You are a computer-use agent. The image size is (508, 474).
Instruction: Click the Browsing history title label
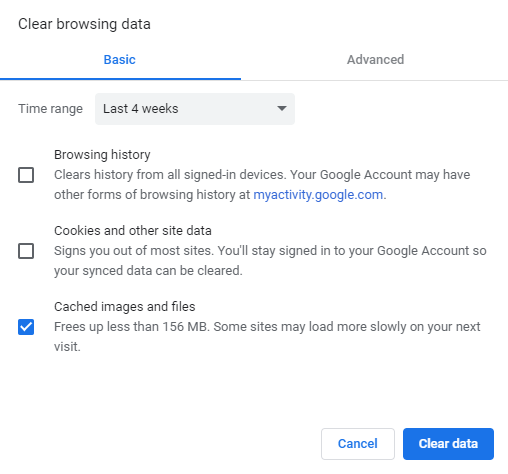coord(102,155)
